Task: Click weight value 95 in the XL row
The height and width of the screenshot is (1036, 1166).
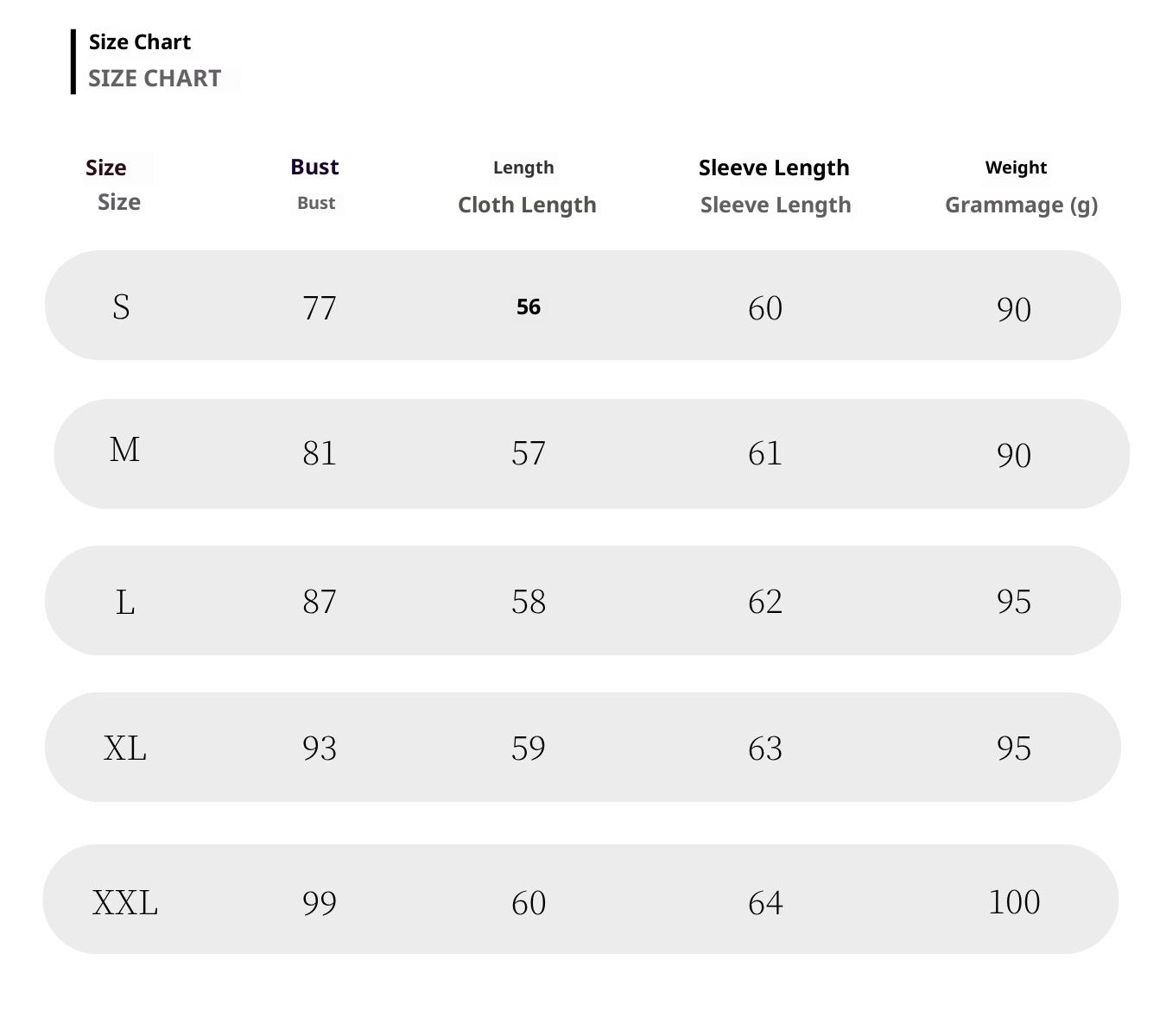Action: (1014, 749)
